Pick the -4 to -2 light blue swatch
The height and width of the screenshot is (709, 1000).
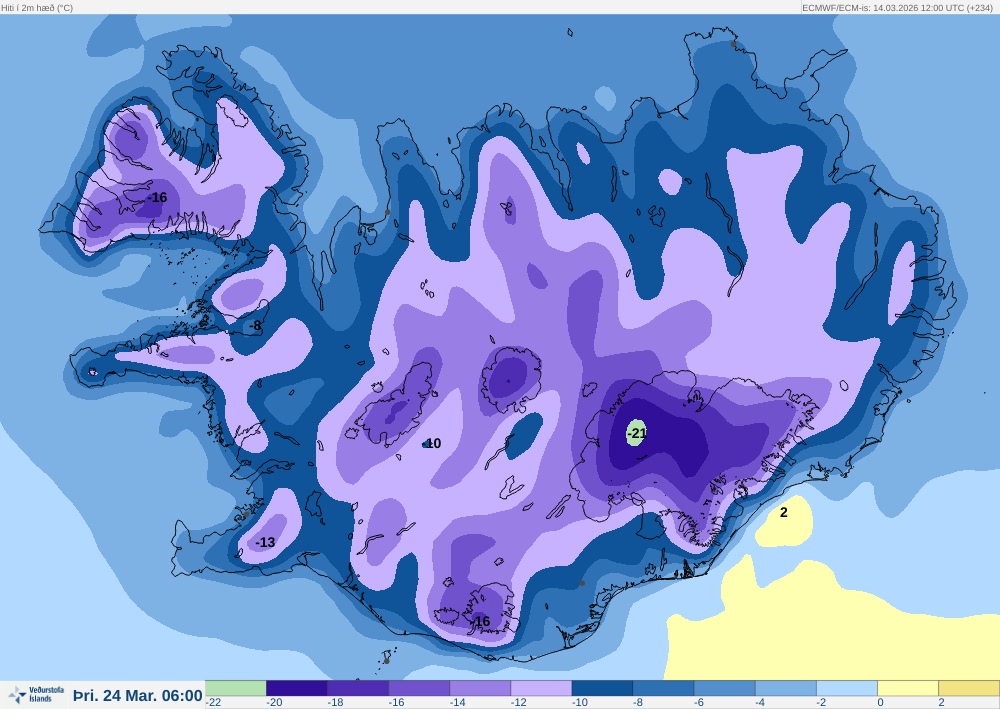[786, 688]
